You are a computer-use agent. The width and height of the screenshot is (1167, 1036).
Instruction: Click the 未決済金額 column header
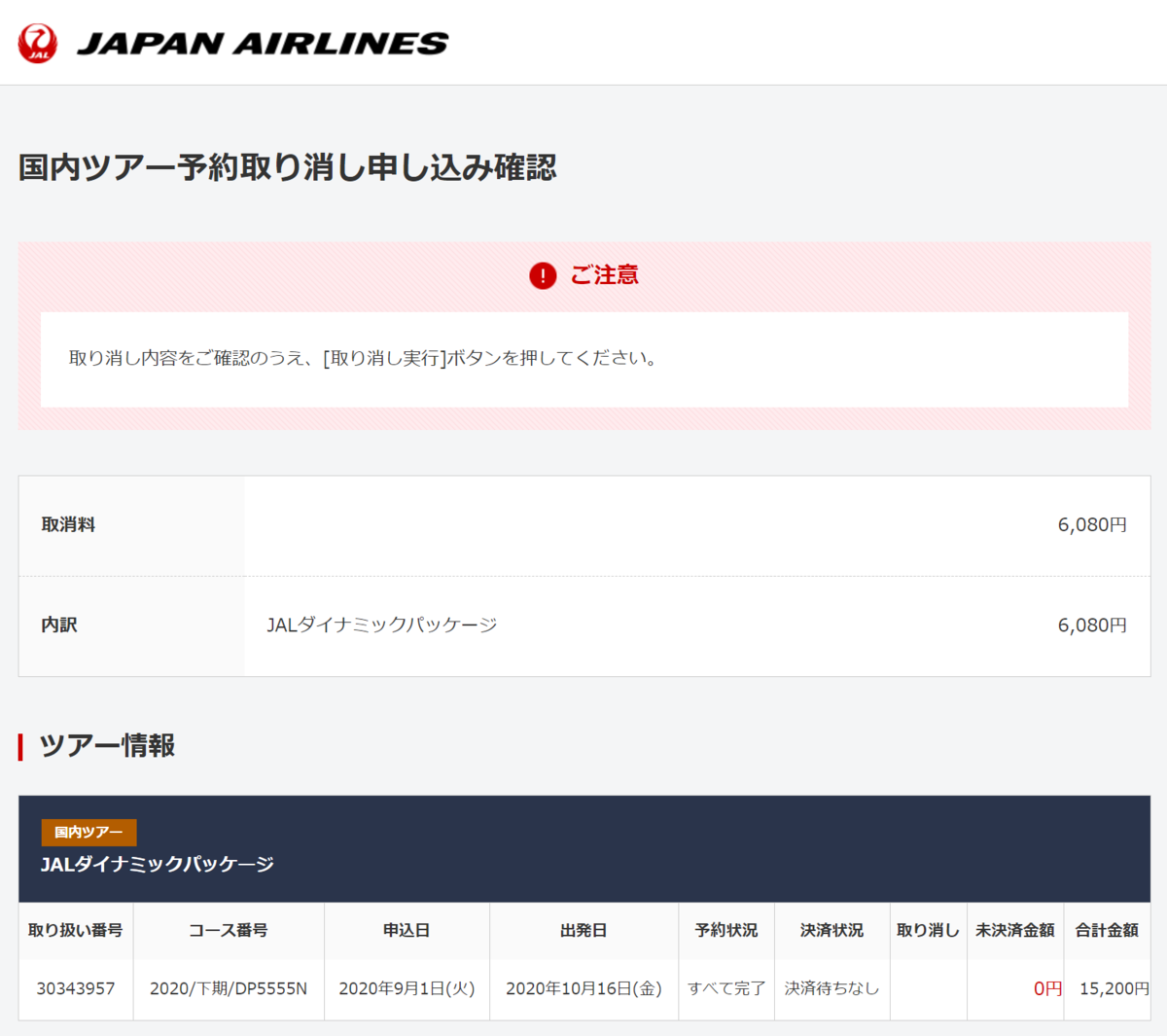point(1015,930)
